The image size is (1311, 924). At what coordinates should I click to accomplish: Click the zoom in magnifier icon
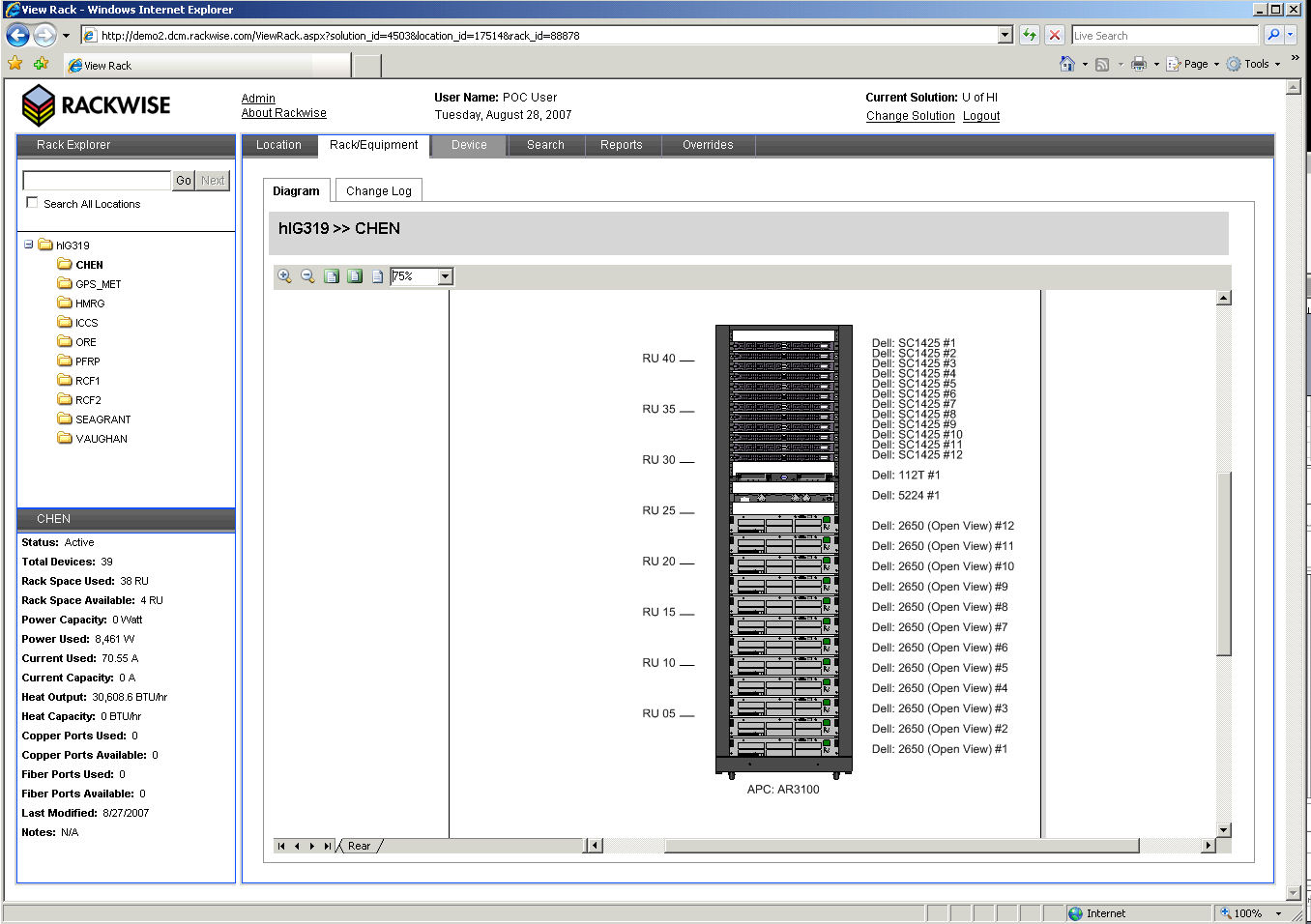(x=284, y=276)
